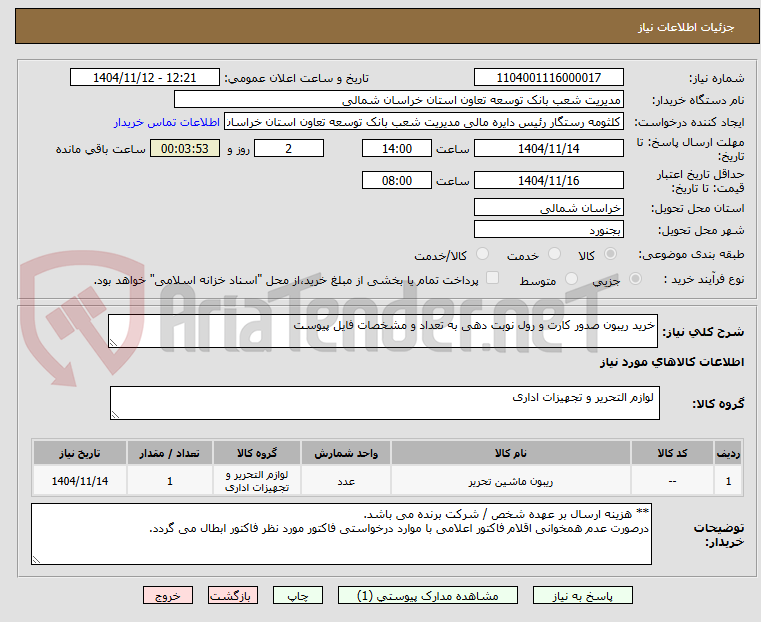
Task: Click price validity date 1404/11/16 field
Action: [x=548, y=180]
